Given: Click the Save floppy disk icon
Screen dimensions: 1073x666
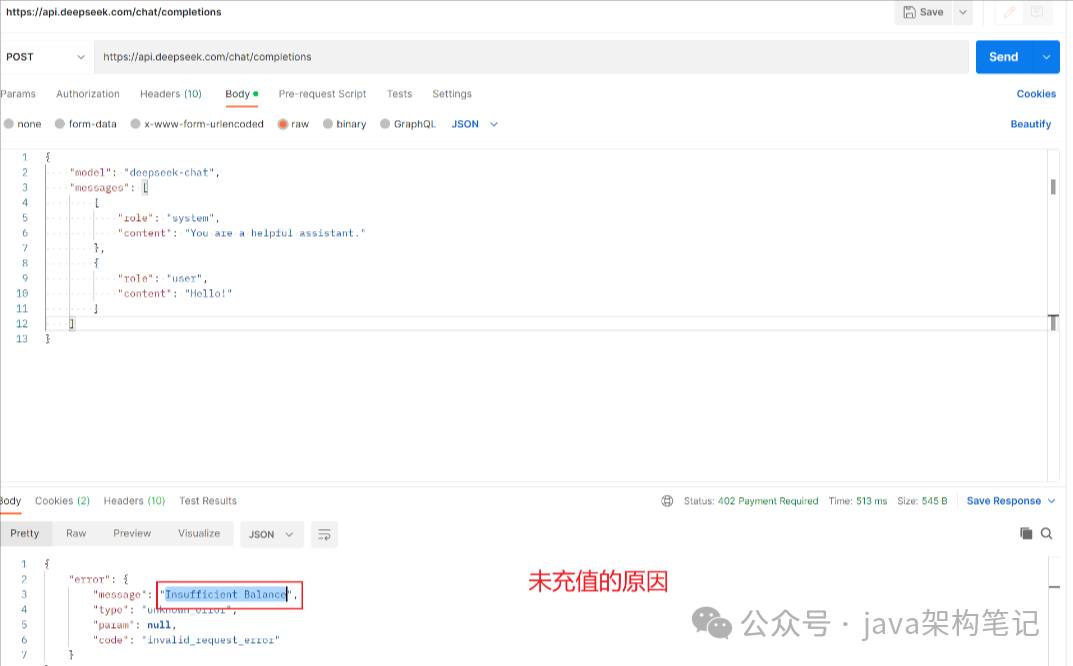Looking at the screenshot, I should pyautogui.click(x=909, y=12).
